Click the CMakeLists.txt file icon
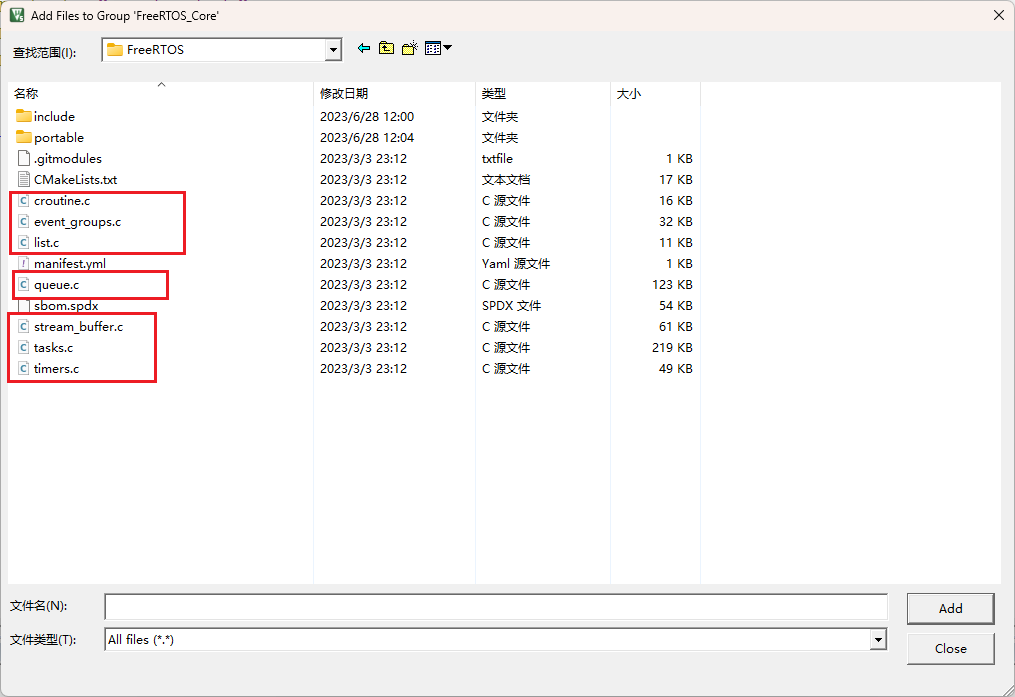This screenshot has height=697, width=1015. [24, 179]
